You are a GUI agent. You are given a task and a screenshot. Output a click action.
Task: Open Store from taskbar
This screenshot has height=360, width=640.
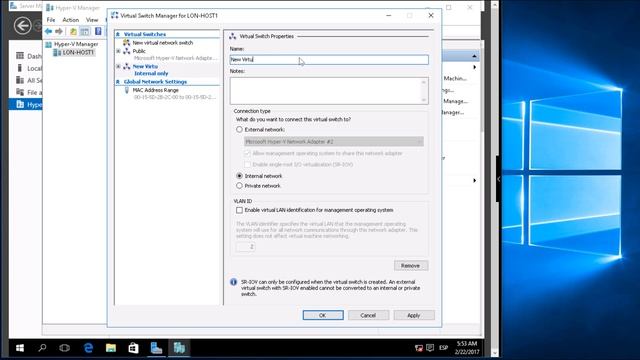tap(133, 348)
